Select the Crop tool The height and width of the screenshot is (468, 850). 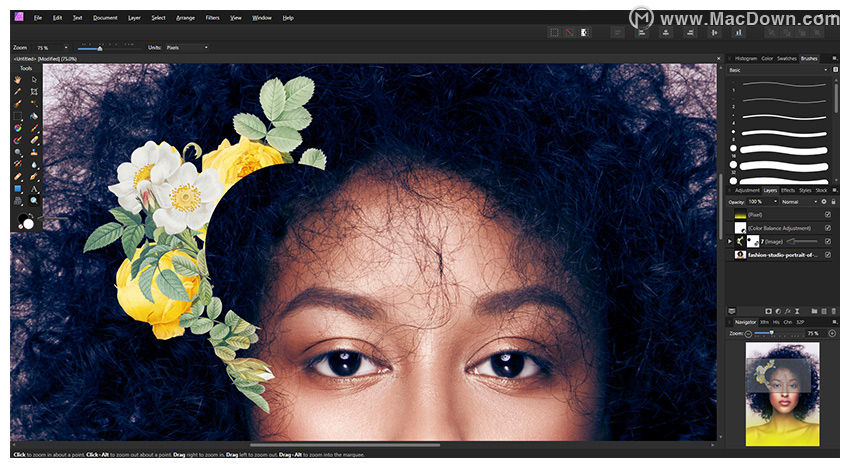34,92
